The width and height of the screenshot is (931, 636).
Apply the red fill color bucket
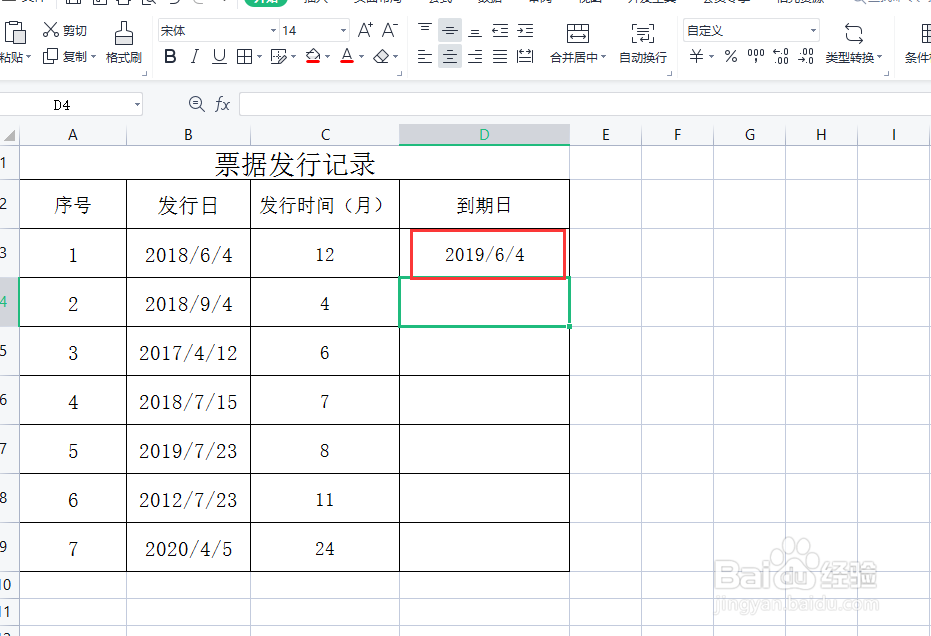tap(312, 56)
